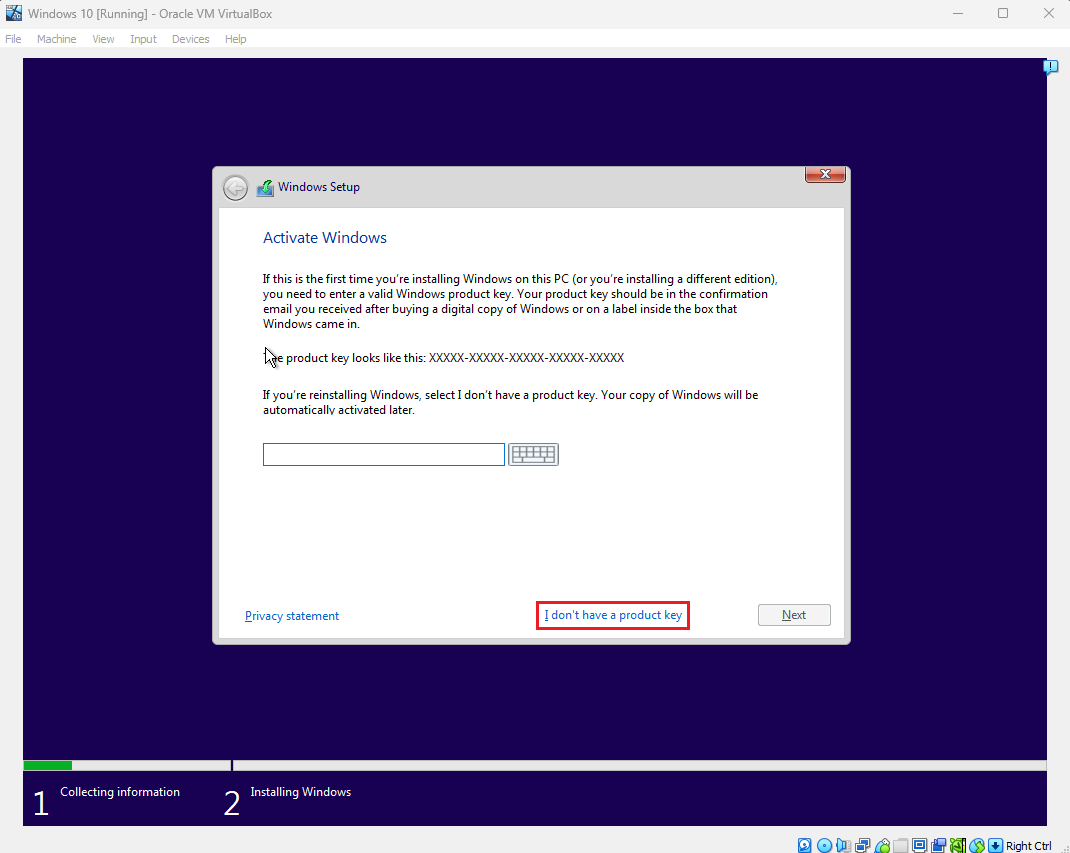This screenshot has width=1070, height=853.
Task: Open the File menu
Action: [x=13, y=39]
